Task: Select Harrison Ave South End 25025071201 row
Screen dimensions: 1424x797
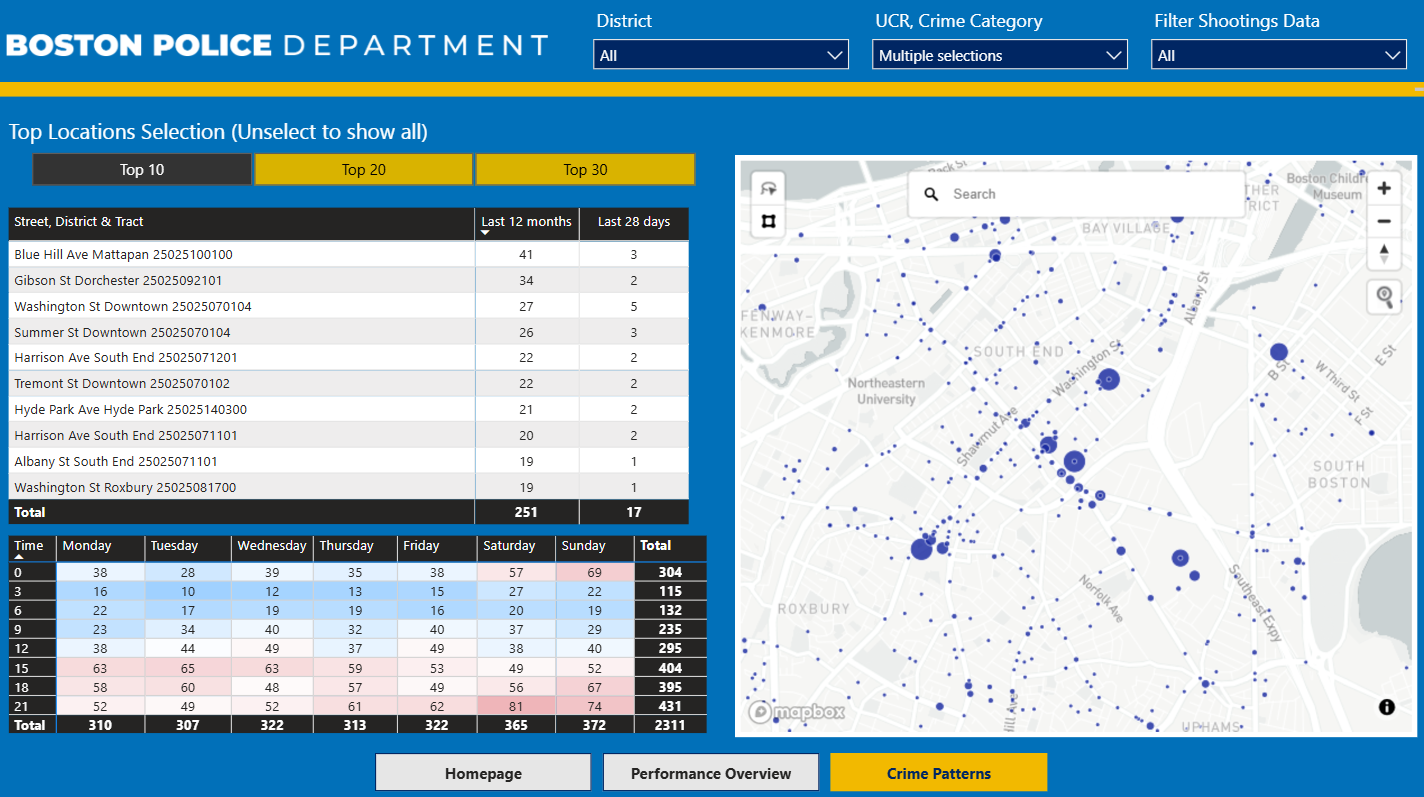Action: coord(349,358)
